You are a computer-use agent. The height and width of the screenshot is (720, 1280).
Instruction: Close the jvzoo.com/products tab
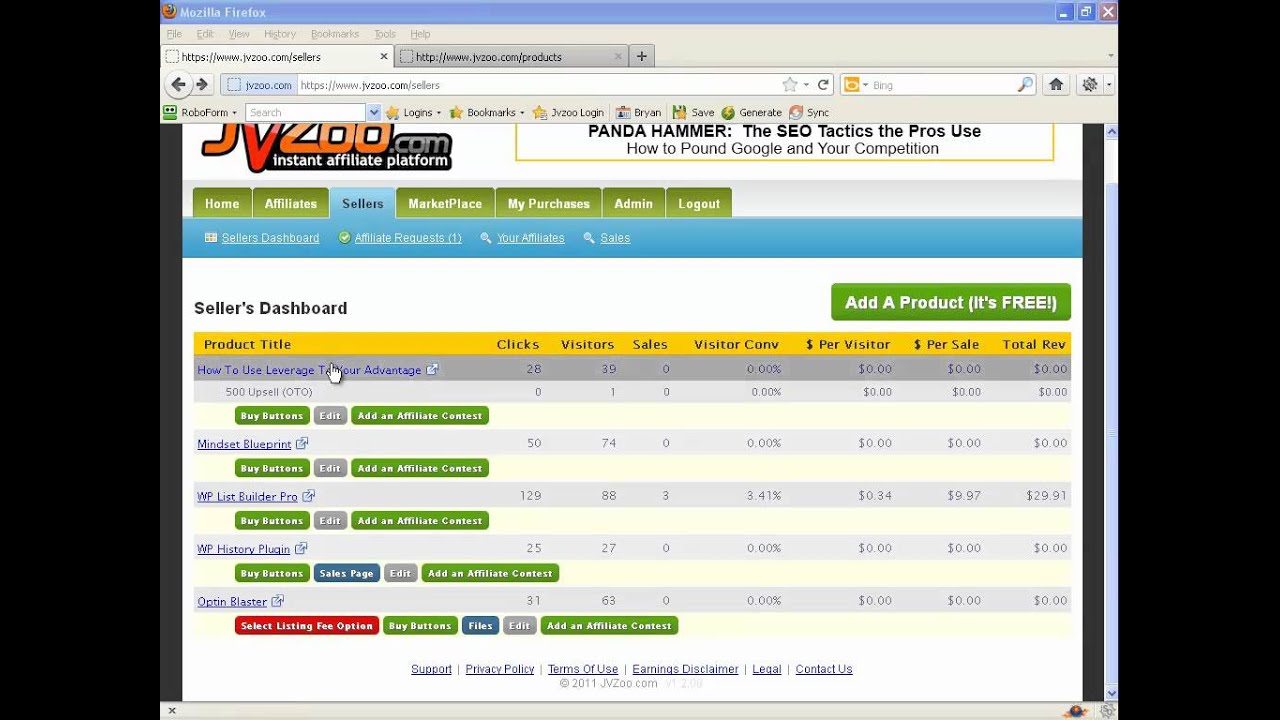pyautogui.click(x=619, y=57)
